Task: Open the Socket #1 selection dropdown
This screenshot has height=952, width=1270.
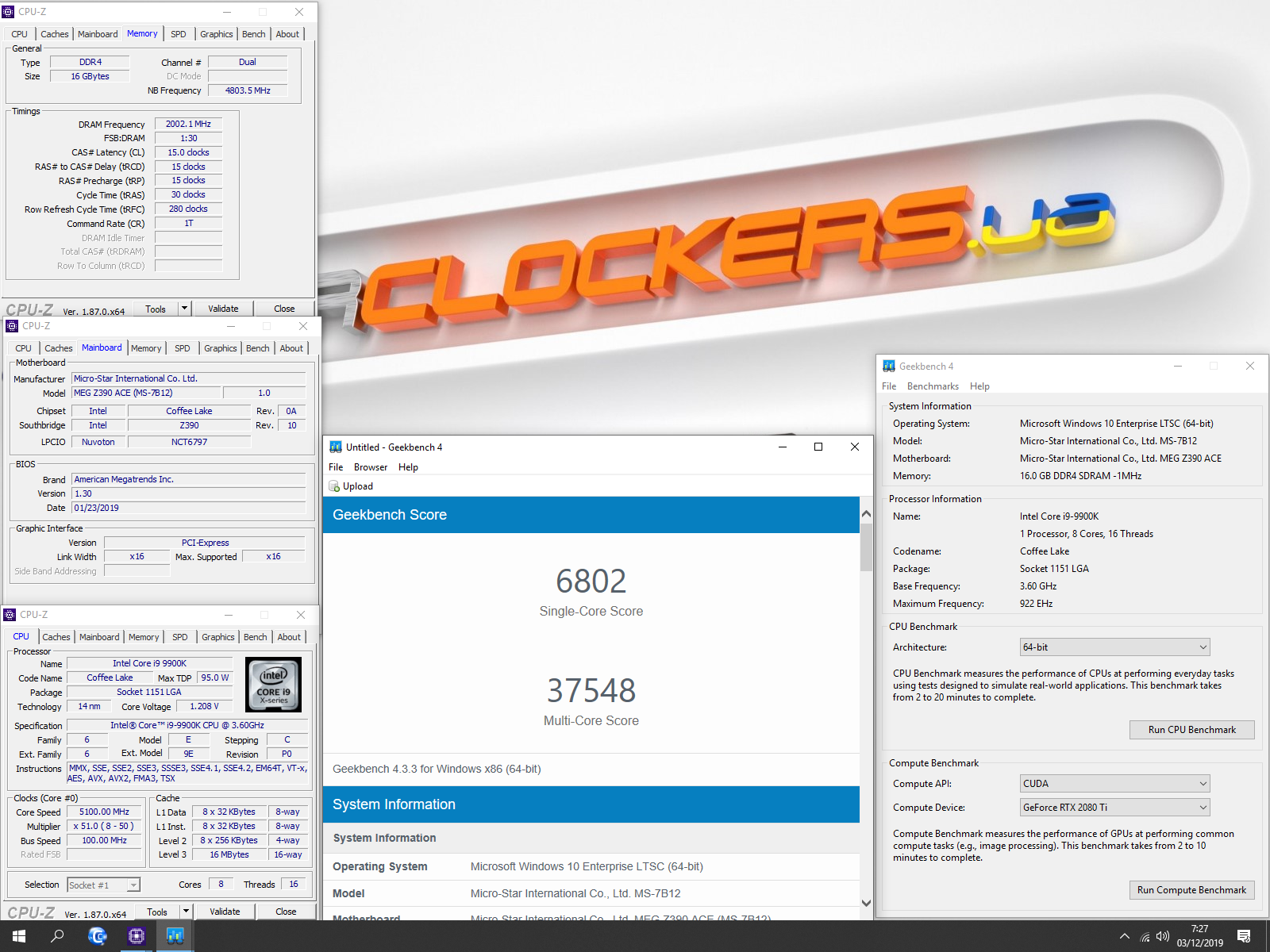Action: coord(104,885)
